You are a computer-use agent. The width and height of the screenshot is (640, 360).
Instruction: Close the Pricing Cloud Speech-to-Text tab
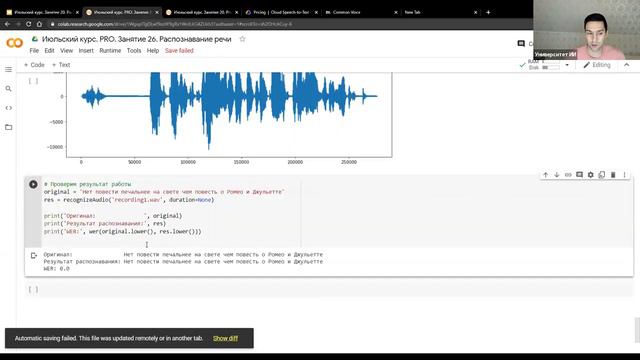click(x=316, y=12)
